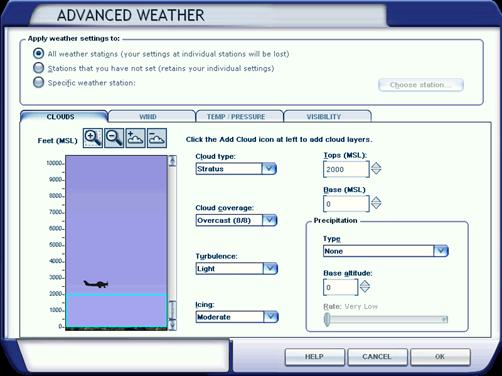Image resolution: width=502 pixels, height=376 pixels.
Task: Click the precipitation Rate slider handle
Action: [327, 319]
